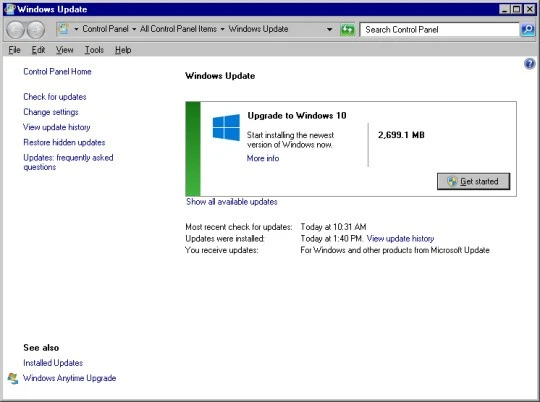Open the File menu
540x402 pixels.
pyautogui.click(x=14, y=50)
